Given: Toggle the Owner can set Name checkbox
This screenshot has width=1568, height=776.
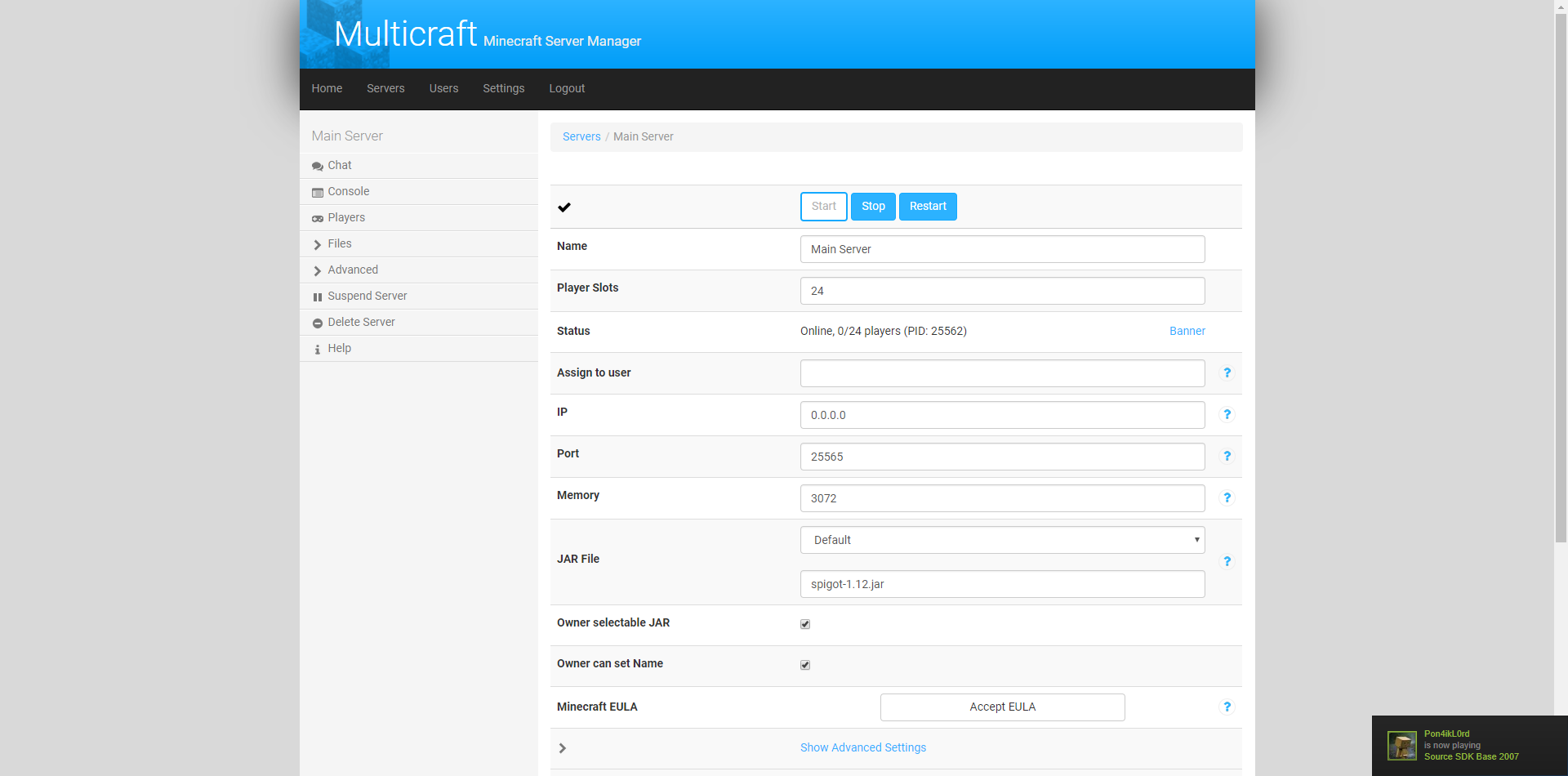Looking at the screenshot, I should 805,665.
